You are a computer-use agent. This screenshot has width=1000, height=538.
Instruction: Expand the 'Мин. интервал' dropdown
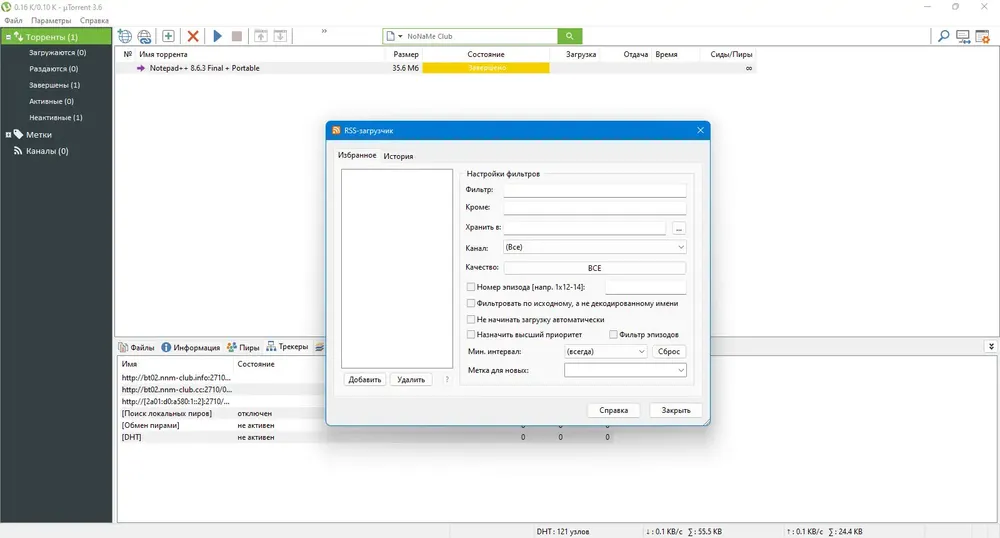click(606, 351)
